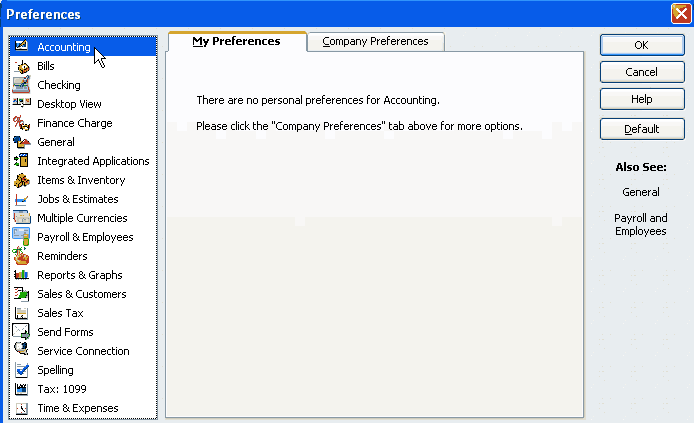Viewport: 694px width, 423px height.
Task: Open the Payroll and Employees link
Action: 641,224
